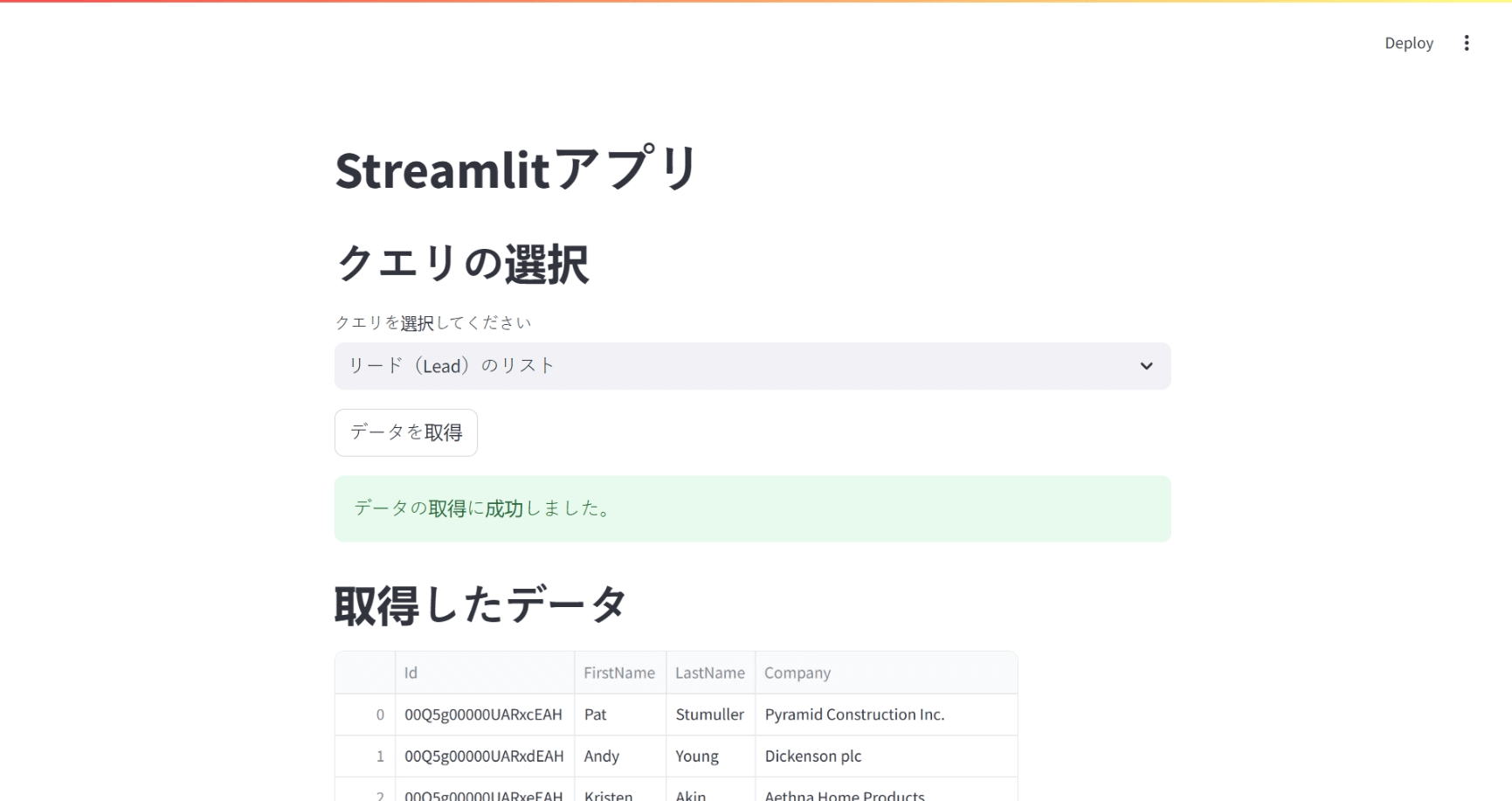
Task: Click the chevron arrow on query selectbox
Action: coord(1146,366)
